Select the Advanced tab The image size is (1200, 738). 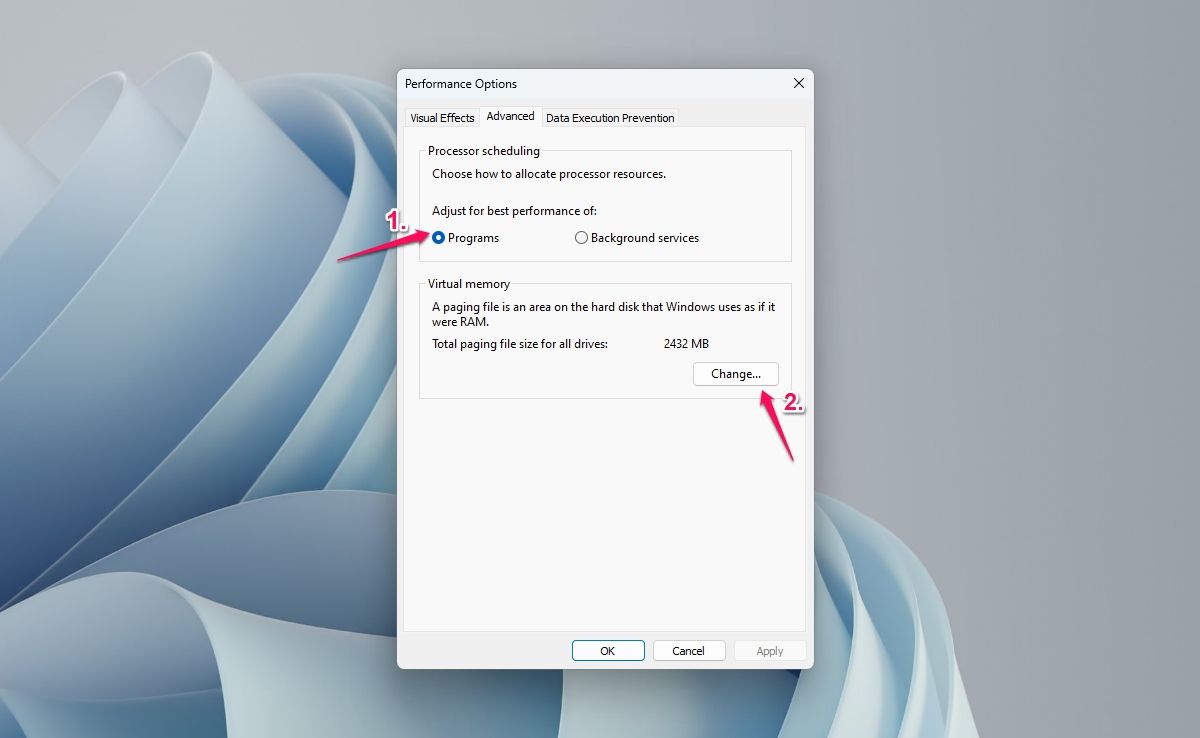coord(510,116)
